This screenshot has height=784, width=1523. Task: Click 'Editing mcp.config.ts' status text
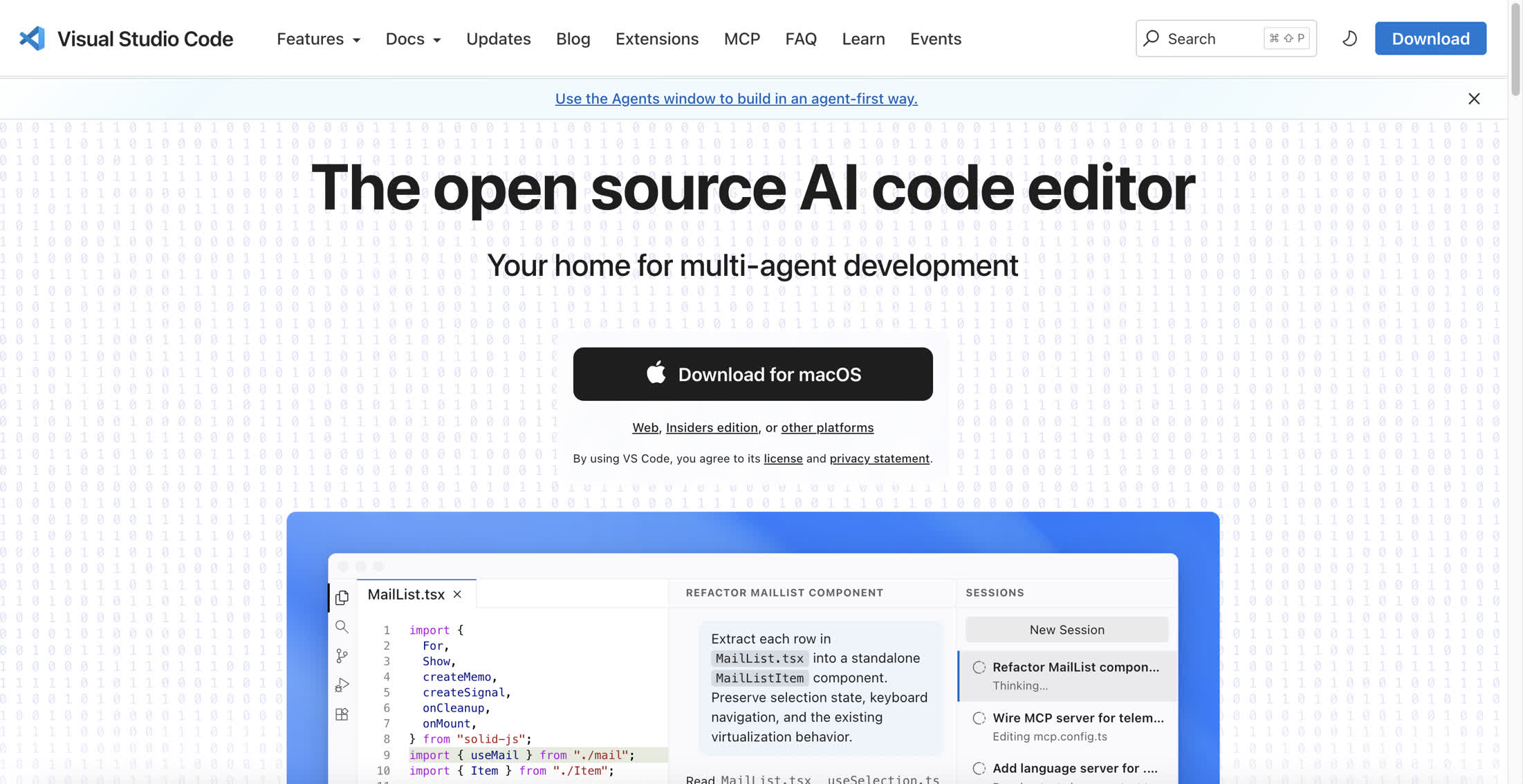1050,736
